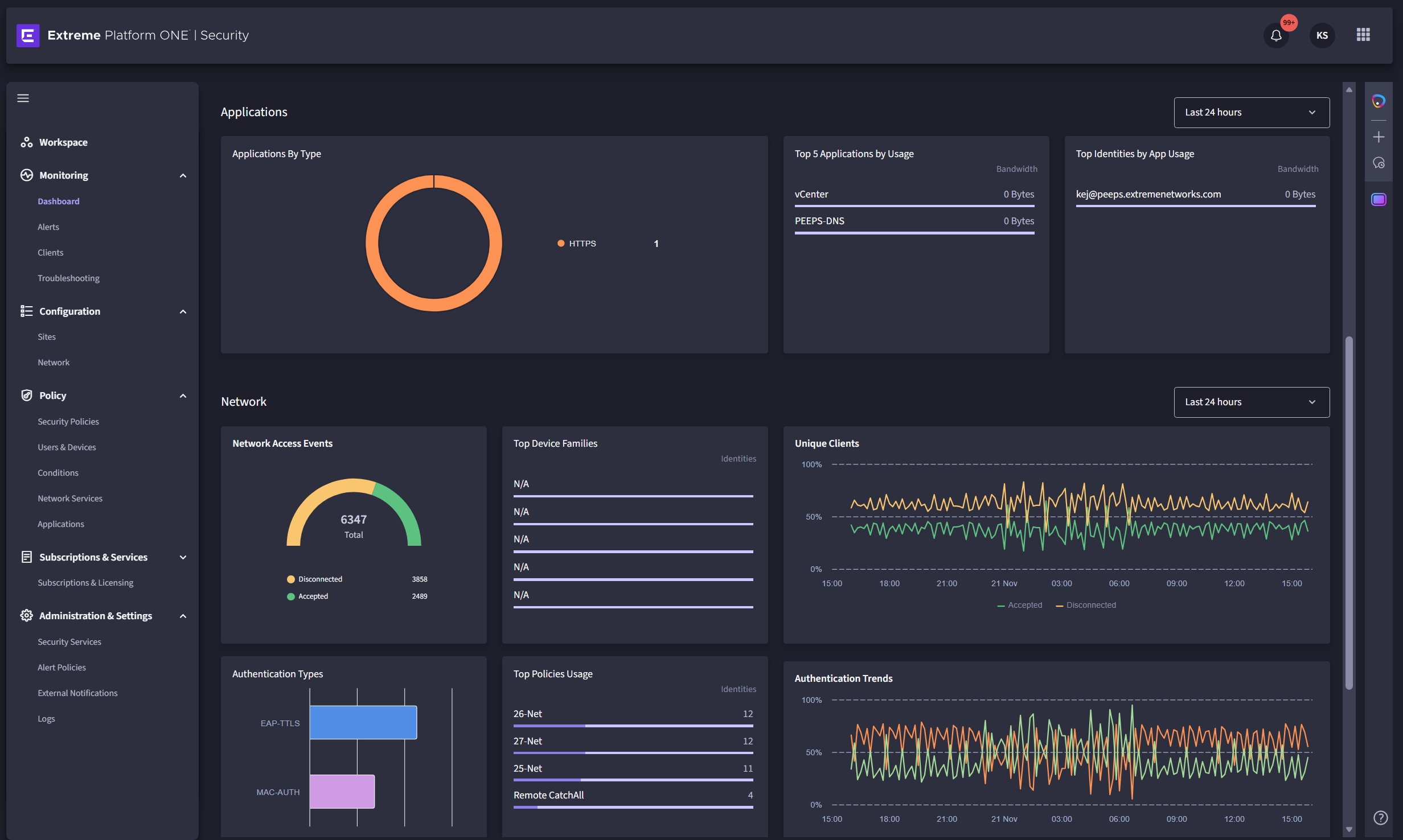
Task: Collapse the Monitoring sidebar section
Action: (x=183, y=175)
